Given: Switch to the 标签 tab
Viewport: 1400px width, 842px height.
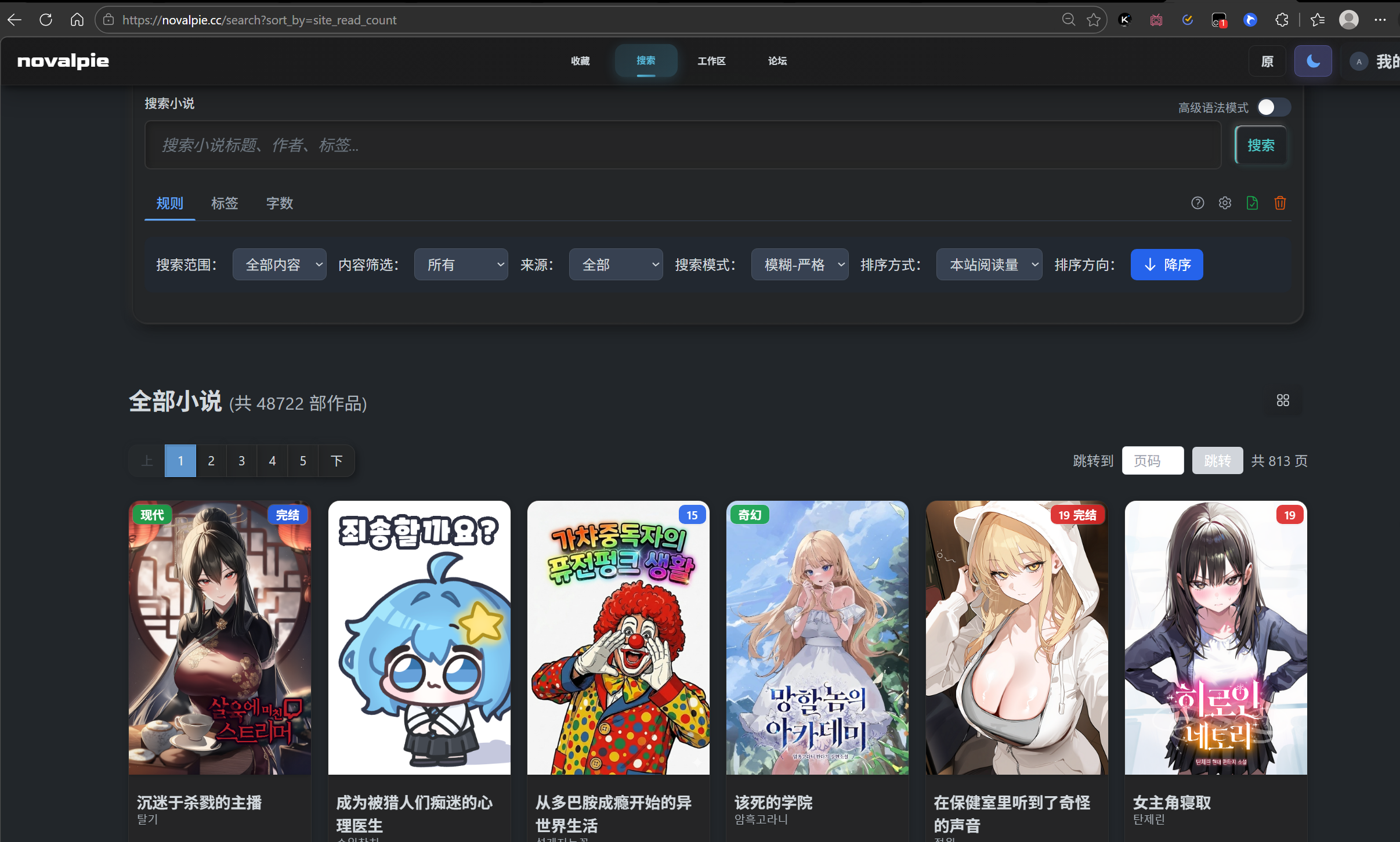Looking at the screenshot, I should [225, 204].
